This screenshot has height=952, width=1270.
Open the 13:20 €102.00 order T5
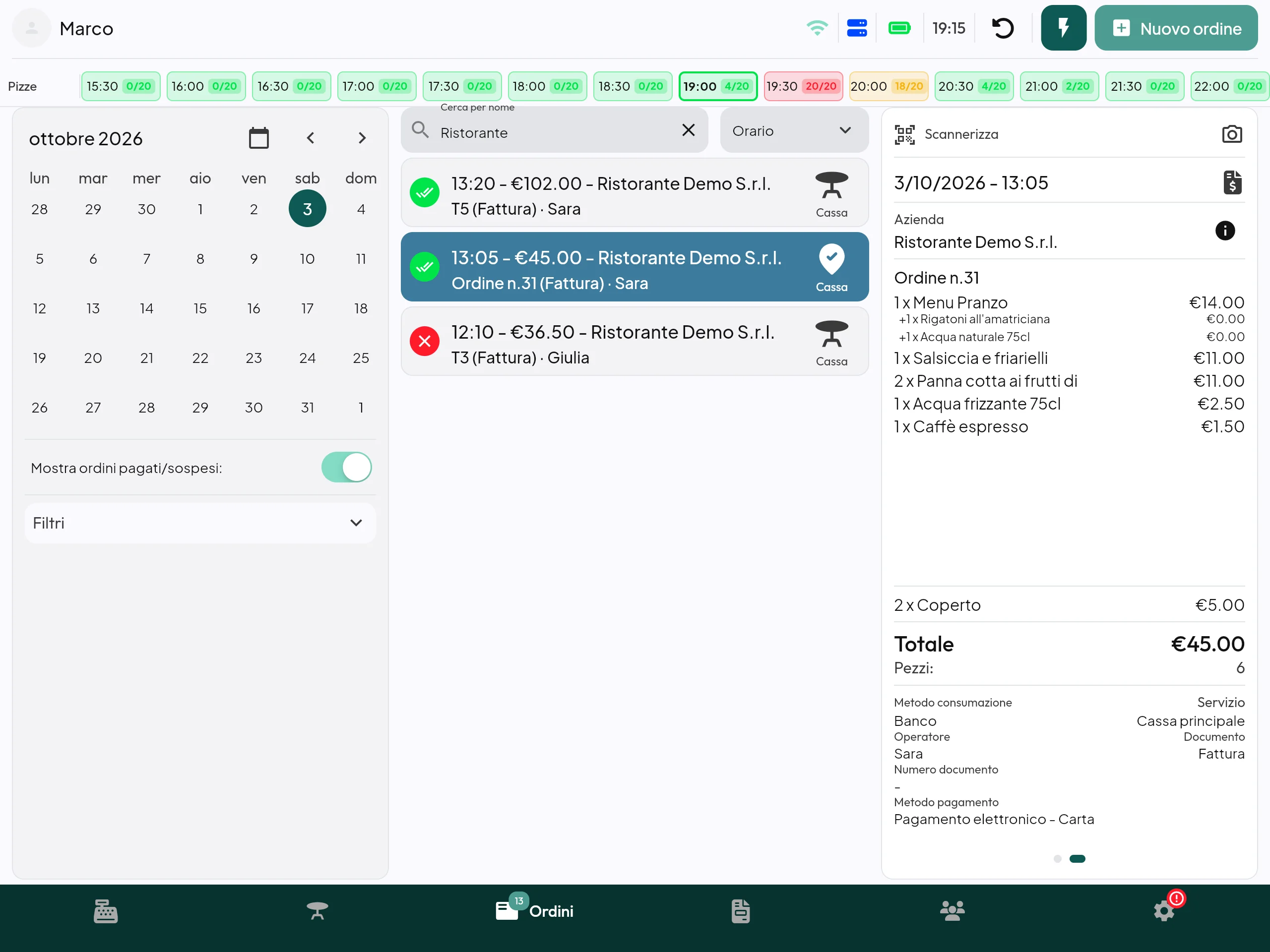pos(635,192)
